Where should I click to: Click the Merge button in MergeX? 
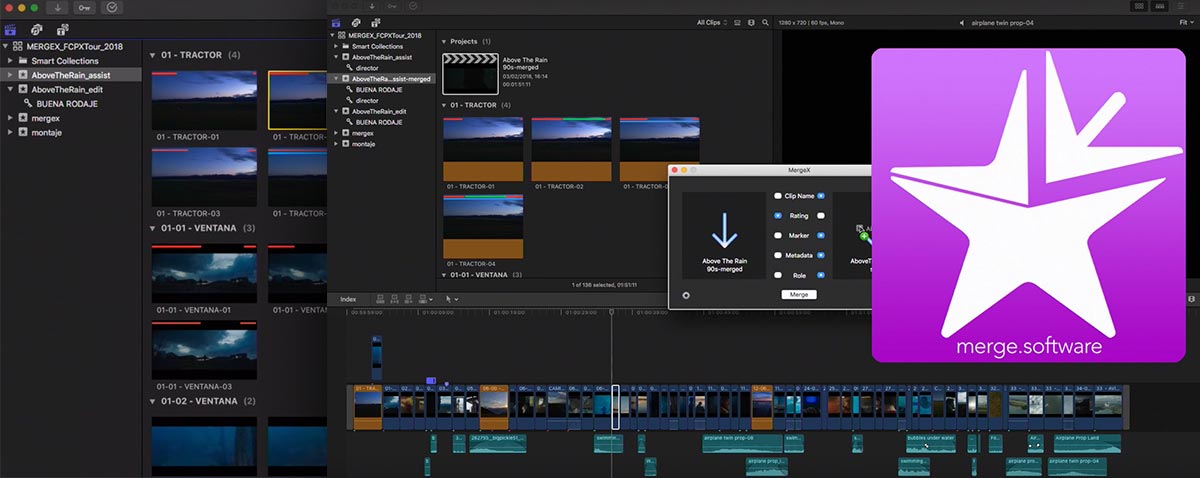[x=799, y=294]
